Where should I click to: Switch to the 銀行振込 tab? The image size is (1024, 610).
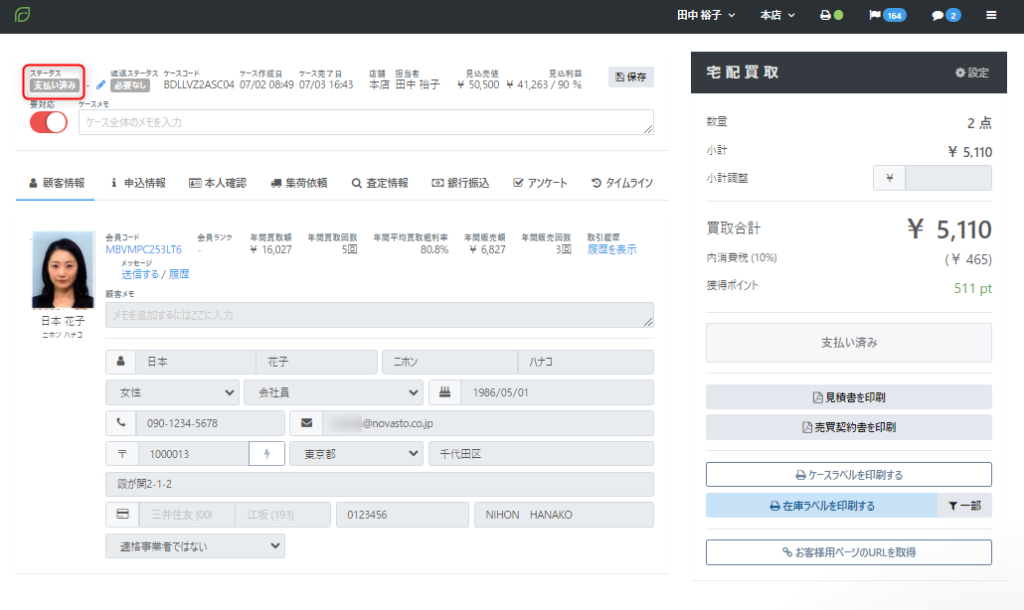pyautogui.click(x=461, y=183)
